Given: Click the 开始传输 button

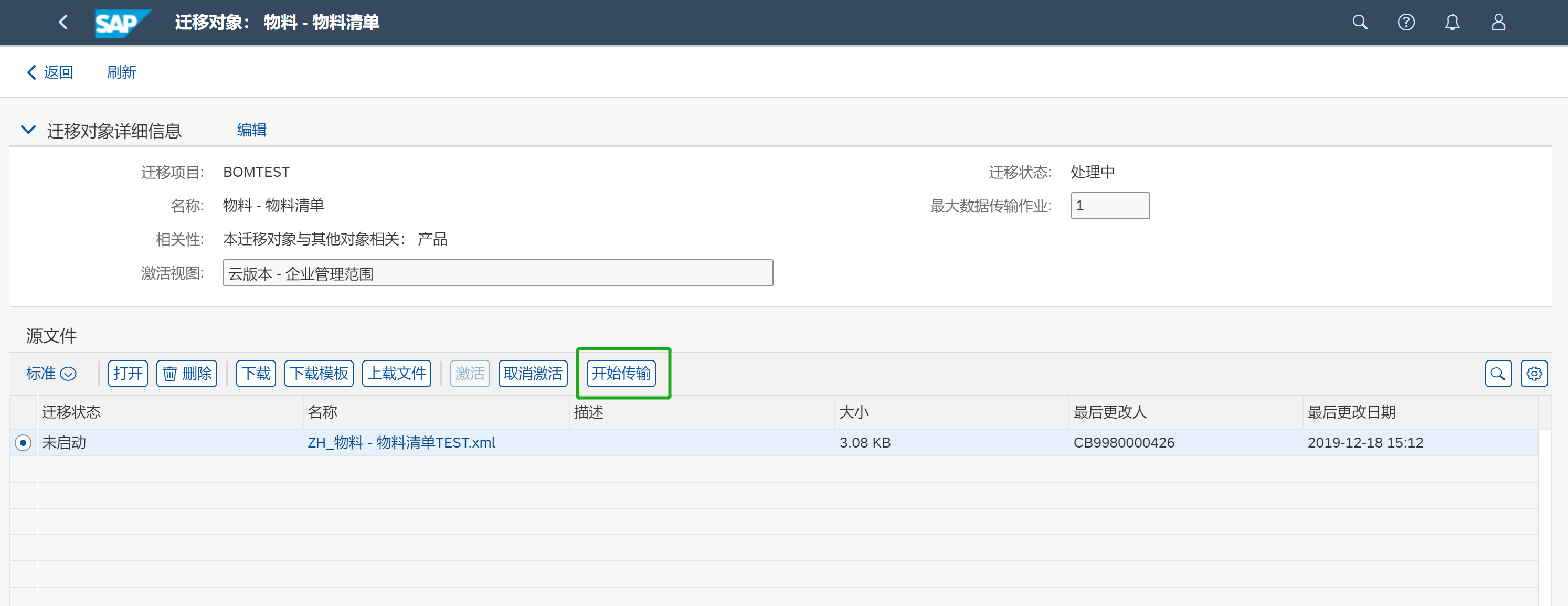Looking at the screenshot, I should pos(621,373).
